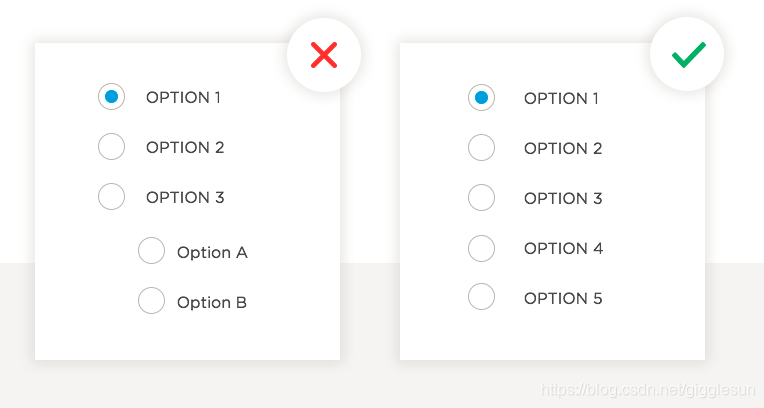The height and width of the screenshot is (408, 764).
Task: Click the red X cross icon
Action: coord(324,55)
